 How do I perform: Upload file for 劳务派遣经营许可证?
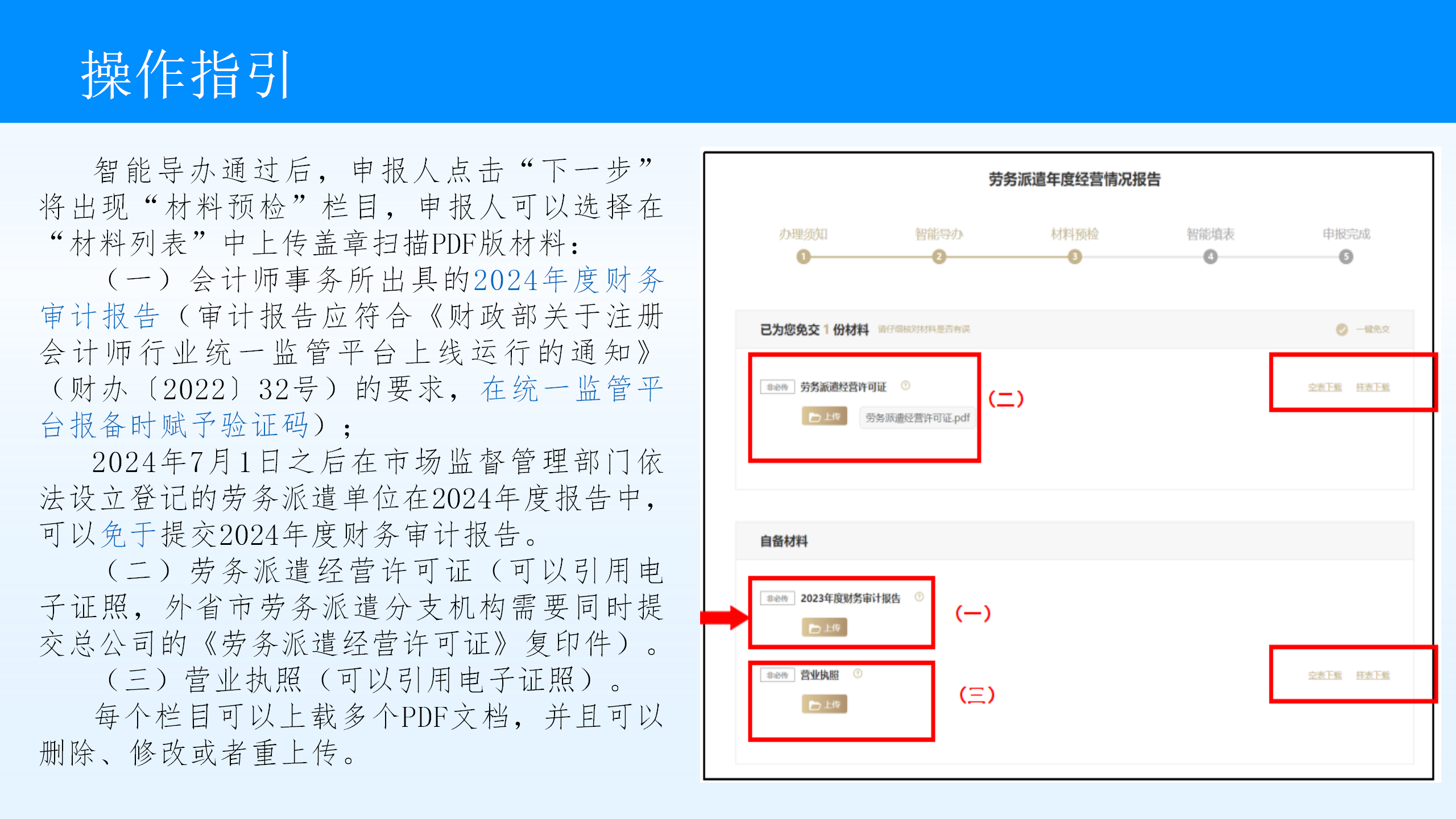coord(825,416)
